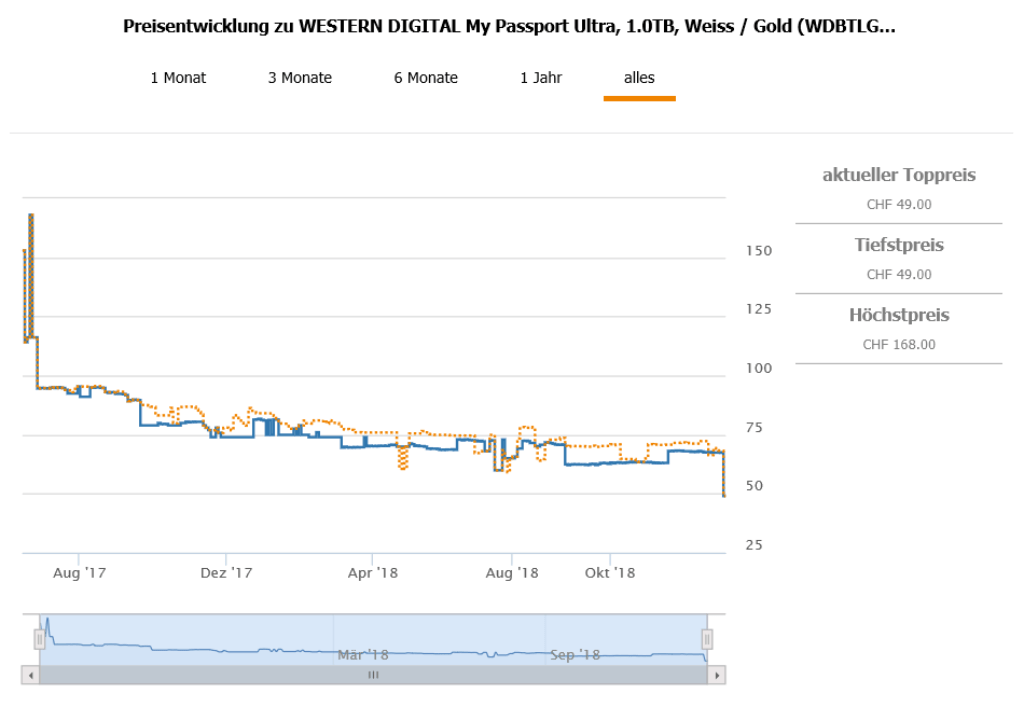
Task: Select the alles time range tab
Action: pos(639,78)
